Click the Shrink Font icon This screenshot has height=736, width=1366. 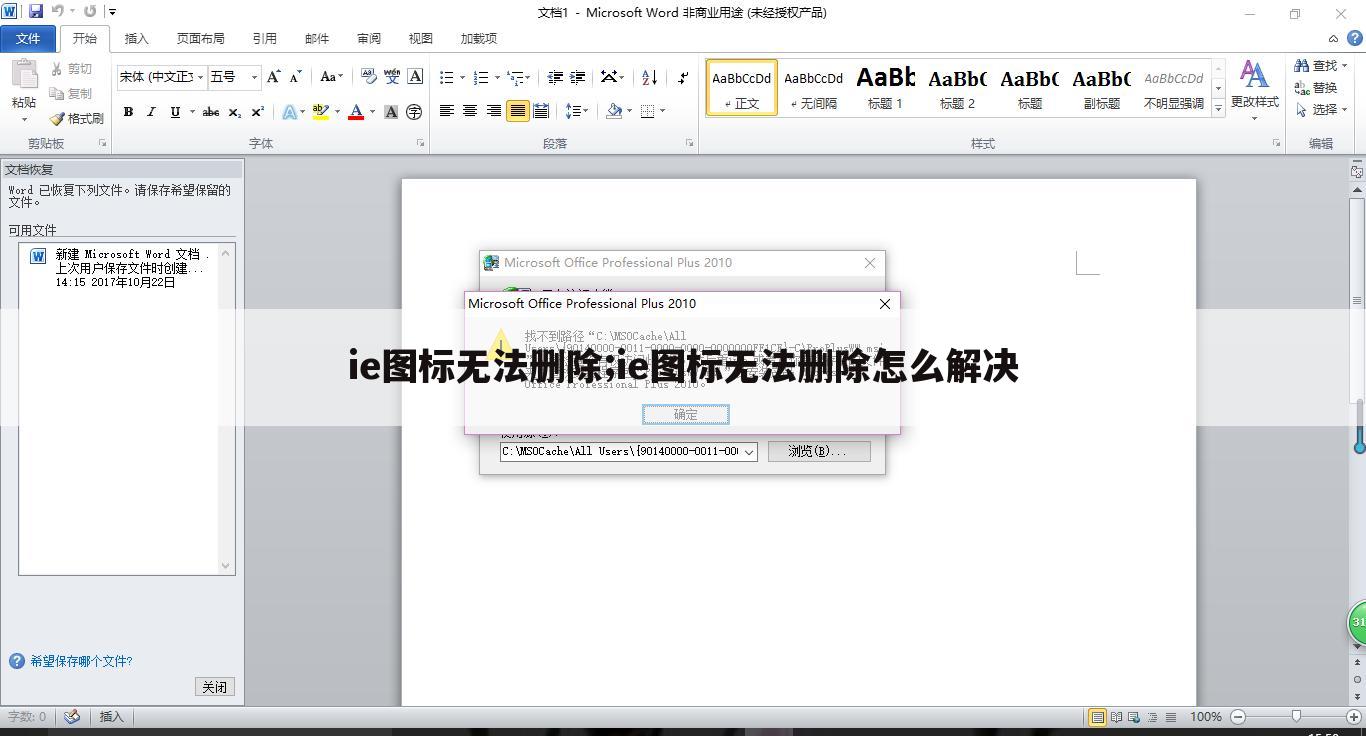point(295,77)
